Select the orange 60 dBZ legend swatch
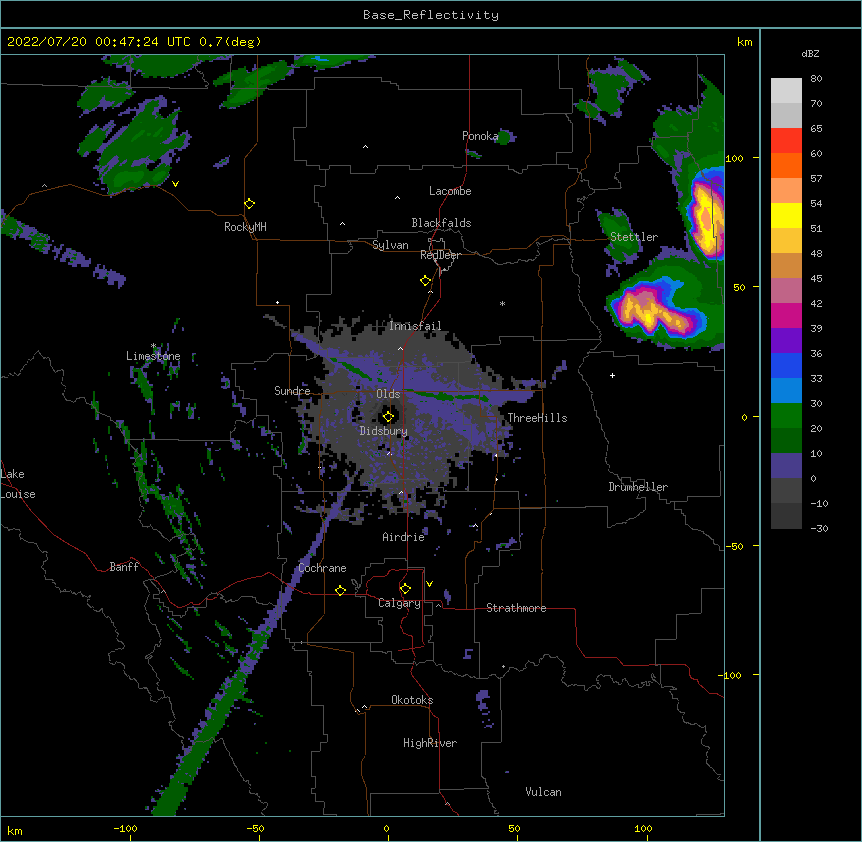 click(786, 165)
